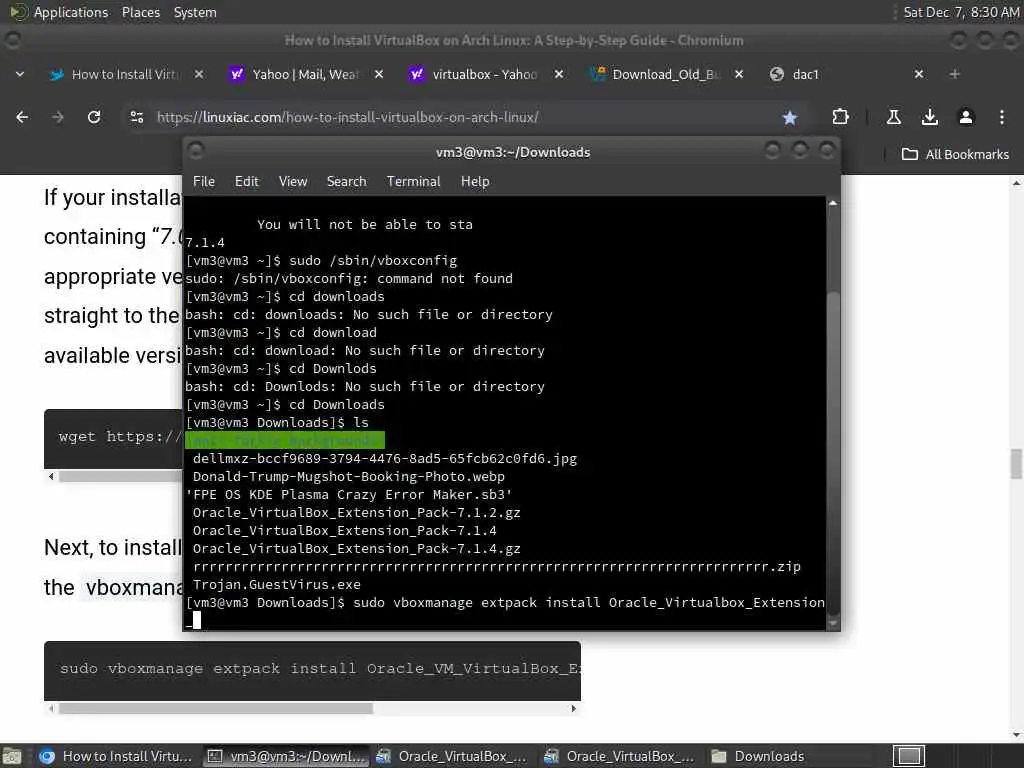Click the show desktop icon in bottom panel
This screenshot has height=768, width=1024.
click(x=12, y=756)
